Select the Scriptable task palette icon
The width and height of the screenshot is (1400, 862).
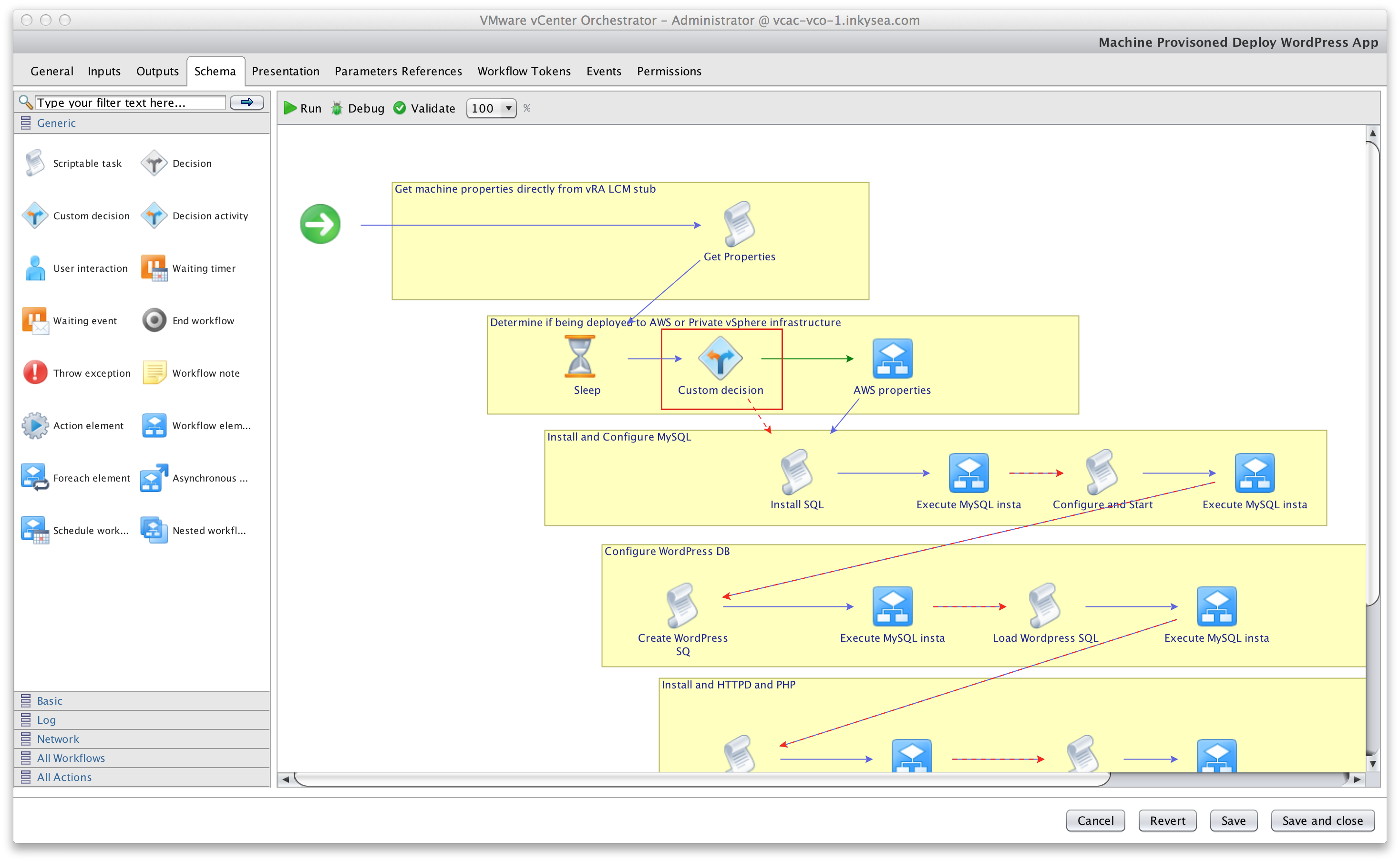point(35,163)
